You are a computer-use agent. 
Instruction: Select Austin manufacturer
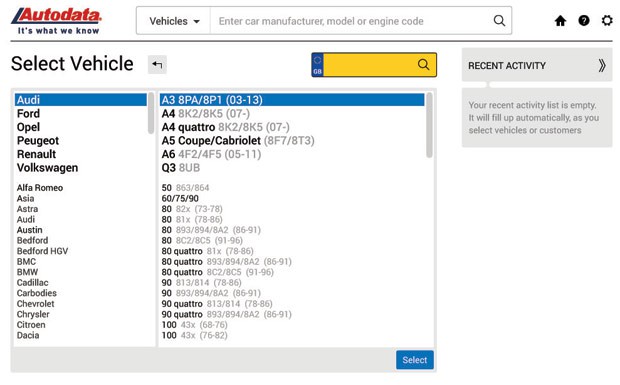(x=29, y=230)
